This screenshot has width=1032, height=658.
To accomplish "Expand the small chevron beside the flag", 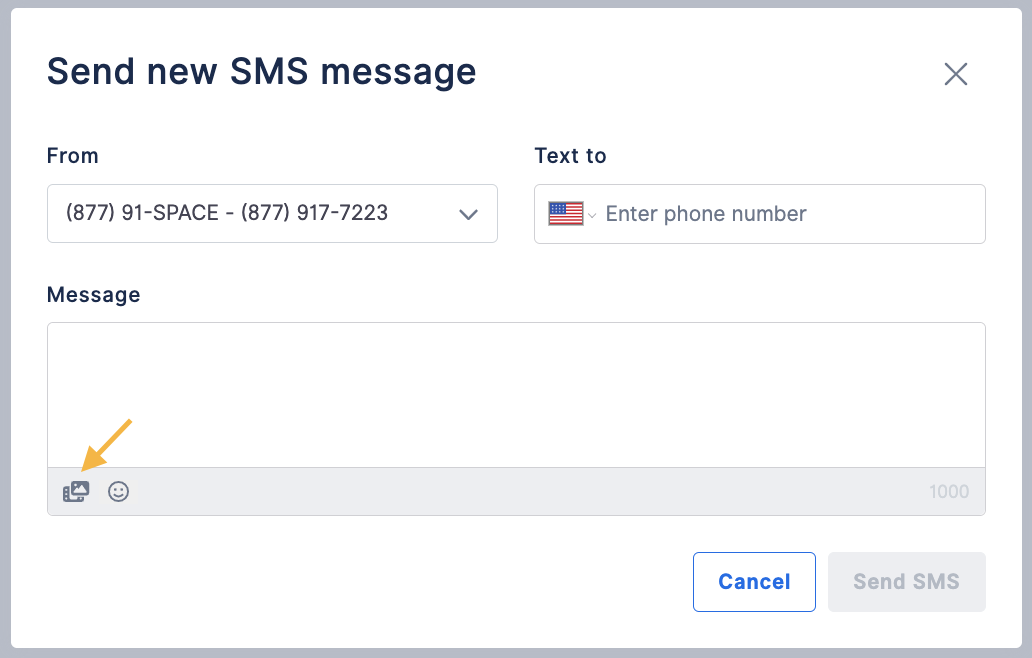I will pos(592,215).
